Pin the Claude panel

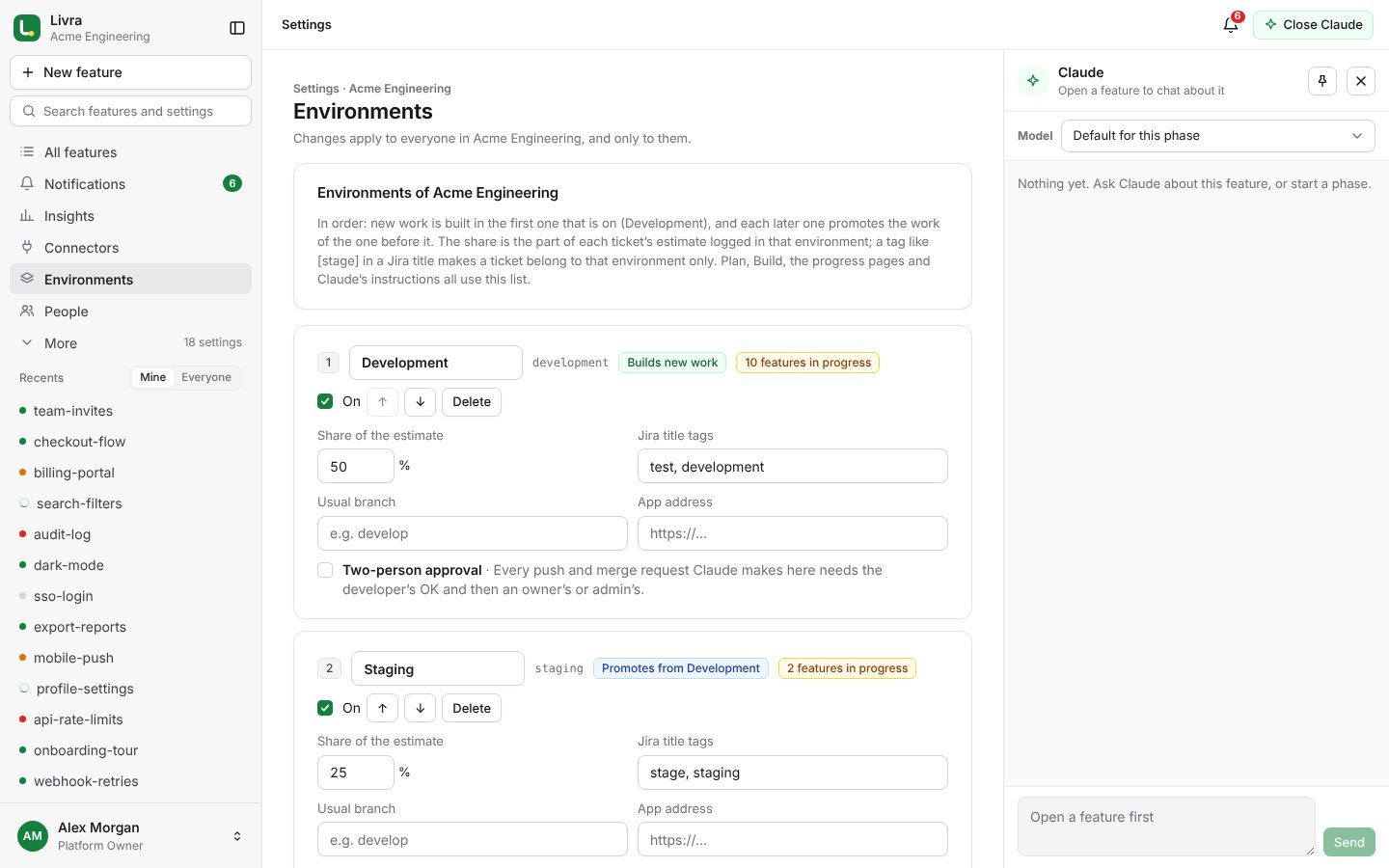1322,81
